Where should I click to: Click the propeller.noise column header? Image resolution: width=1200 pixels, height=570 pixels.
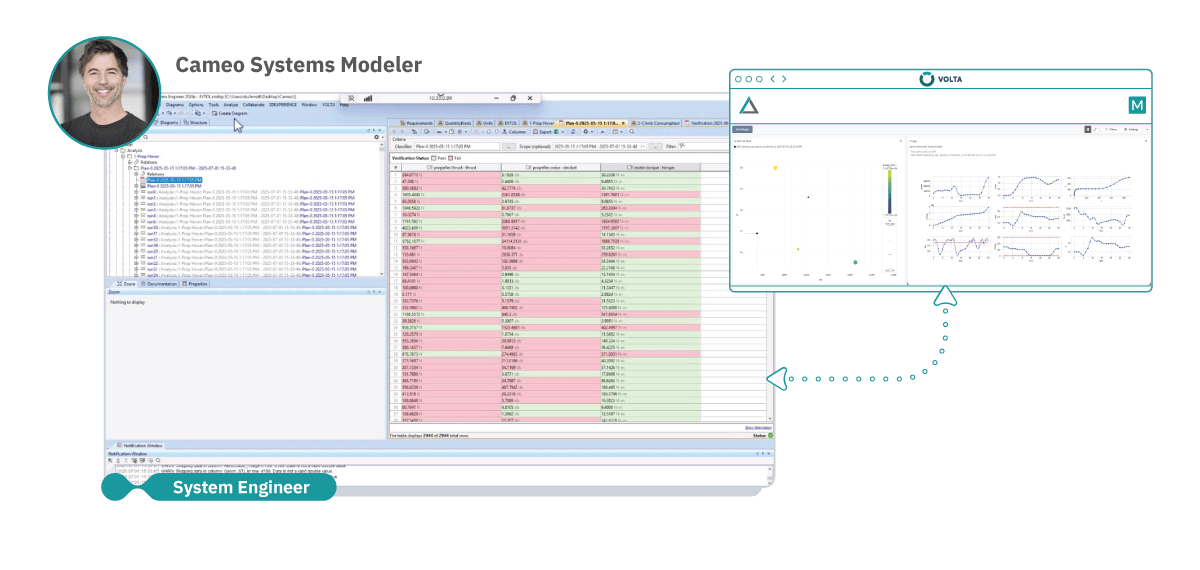550,167
